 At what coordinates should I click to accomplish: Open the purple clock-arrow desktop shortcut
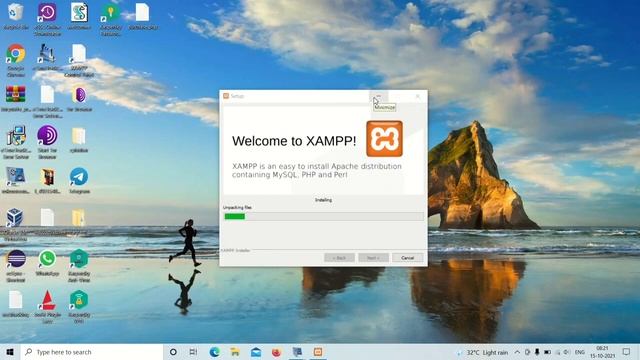coord(47,12)
